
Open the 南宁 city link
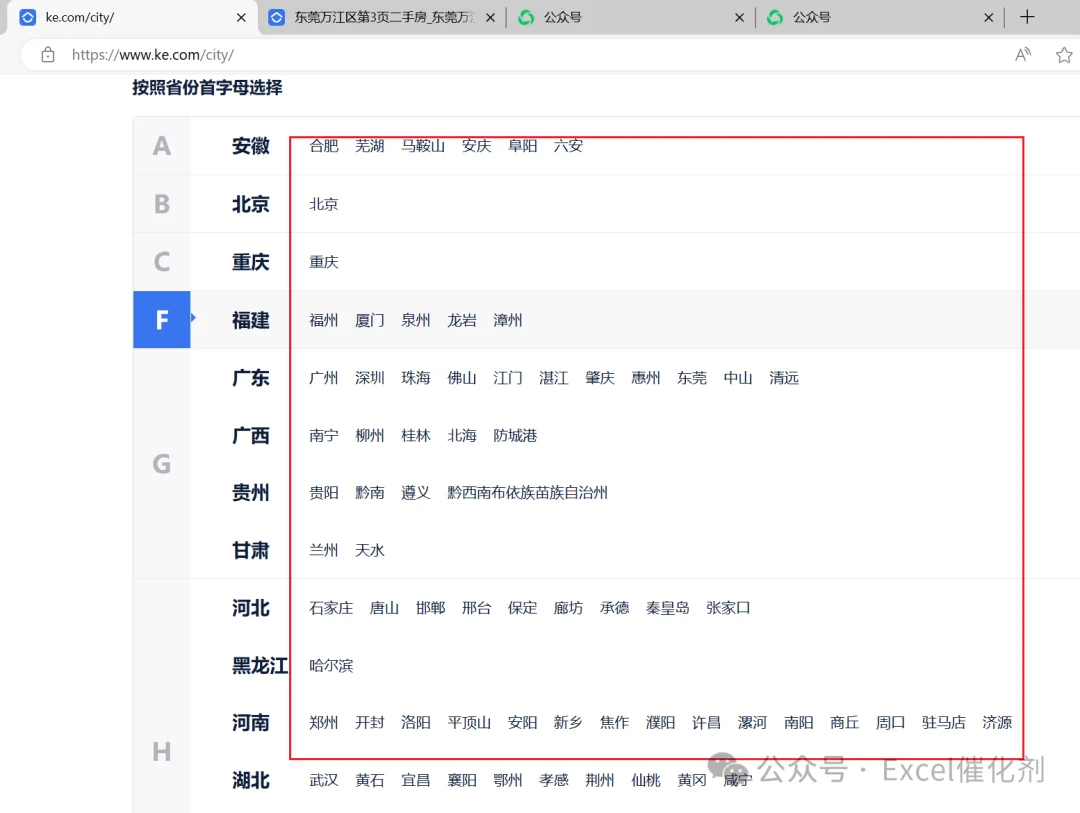(324, 435)
